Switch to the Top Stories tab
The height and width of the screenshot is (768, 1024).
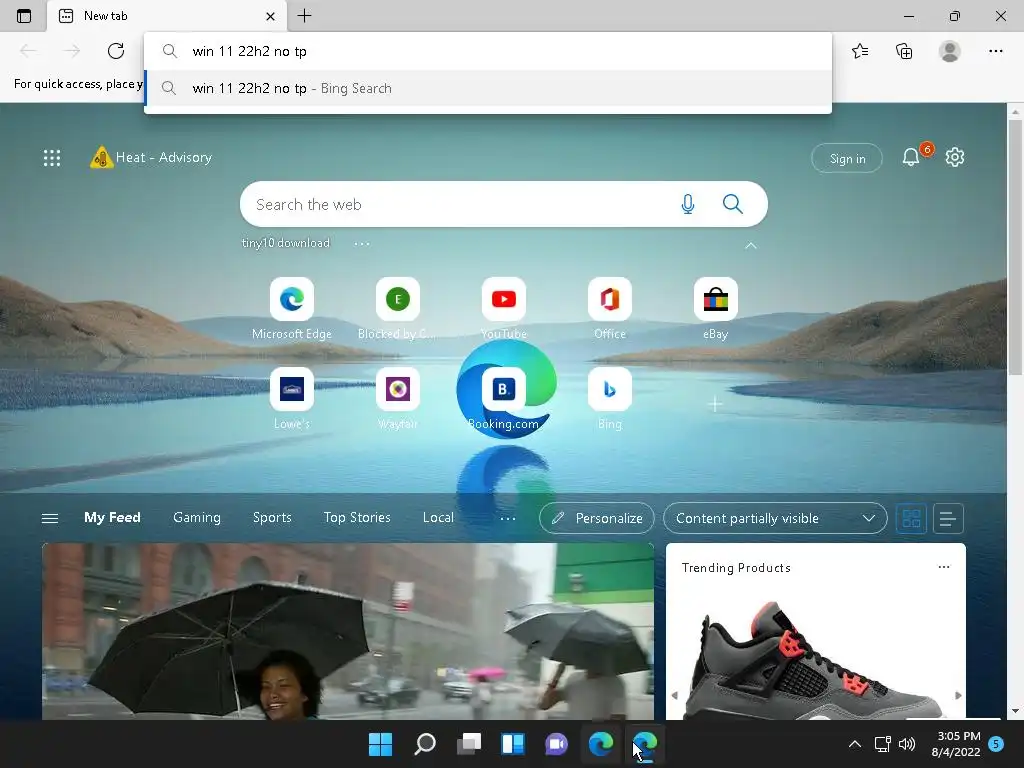[x=357, y=517]
